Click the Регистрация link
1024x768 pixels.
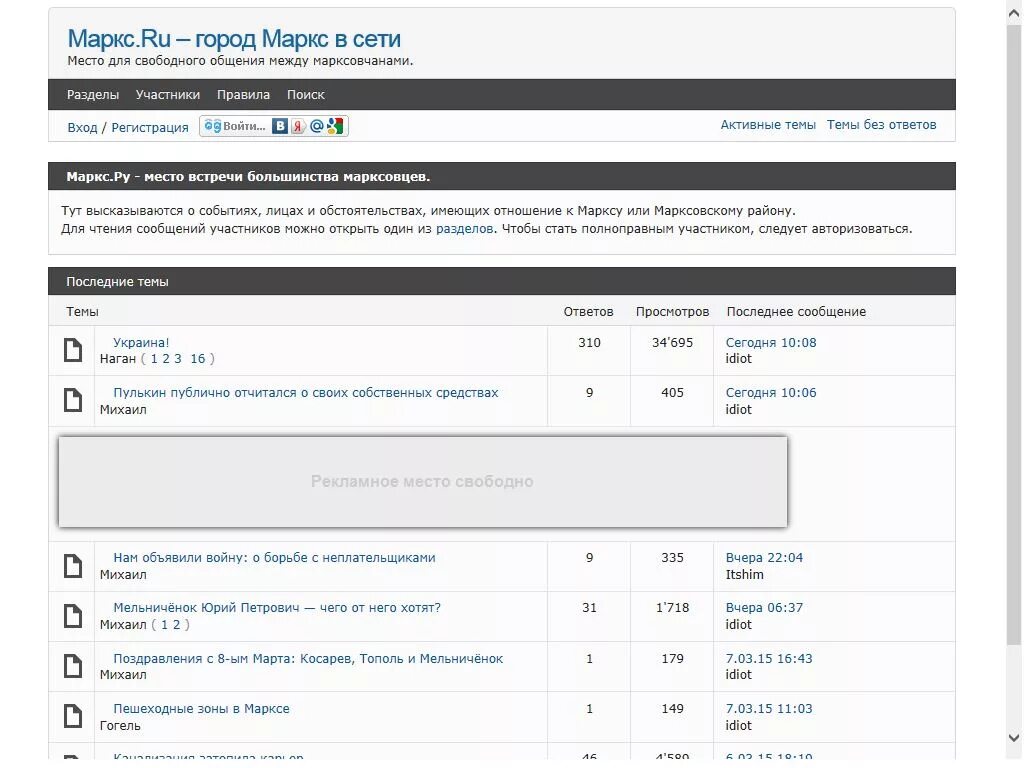click(x=150, y=127)
